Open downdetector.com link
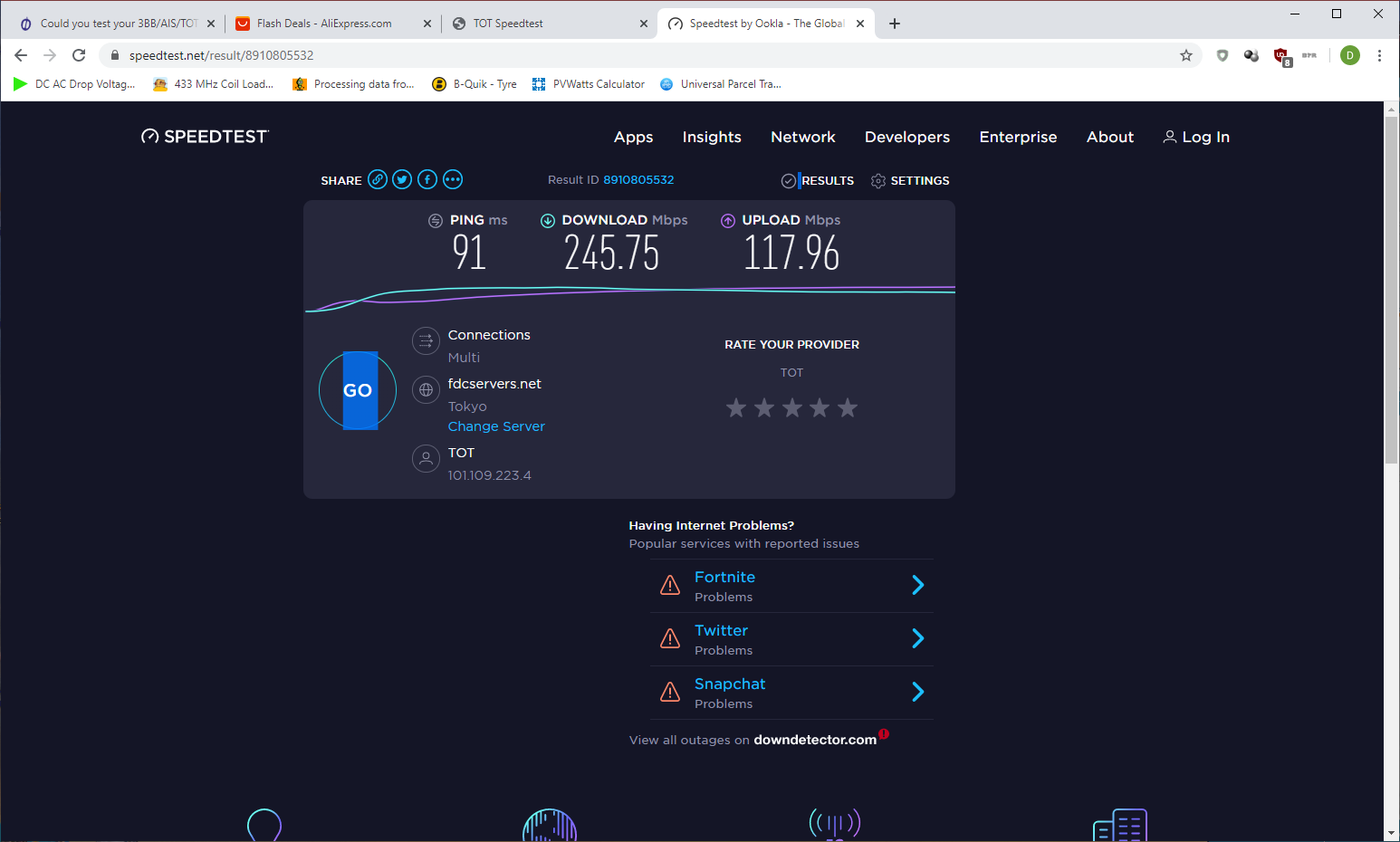This screenshot has height=842, width=1400. 815,740
